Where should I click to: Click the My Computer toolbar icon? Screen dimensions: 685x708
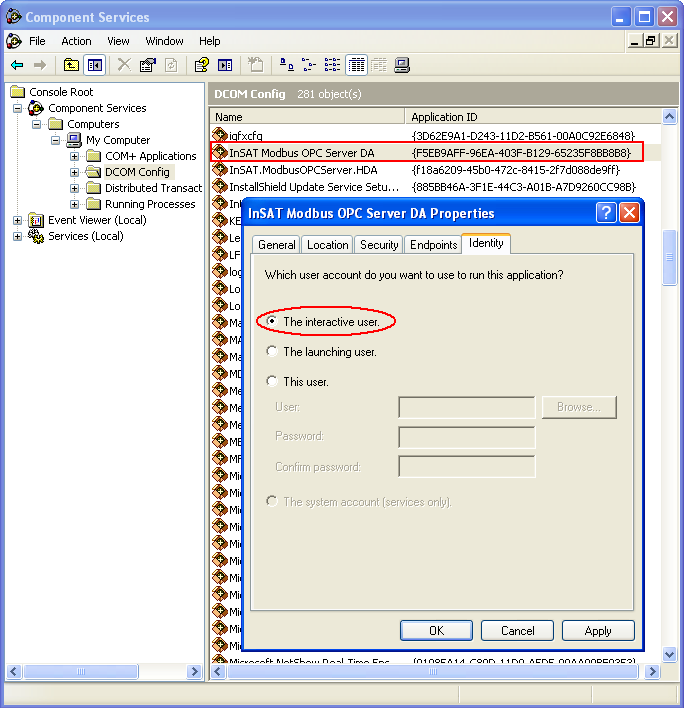(x=402, y=65)
